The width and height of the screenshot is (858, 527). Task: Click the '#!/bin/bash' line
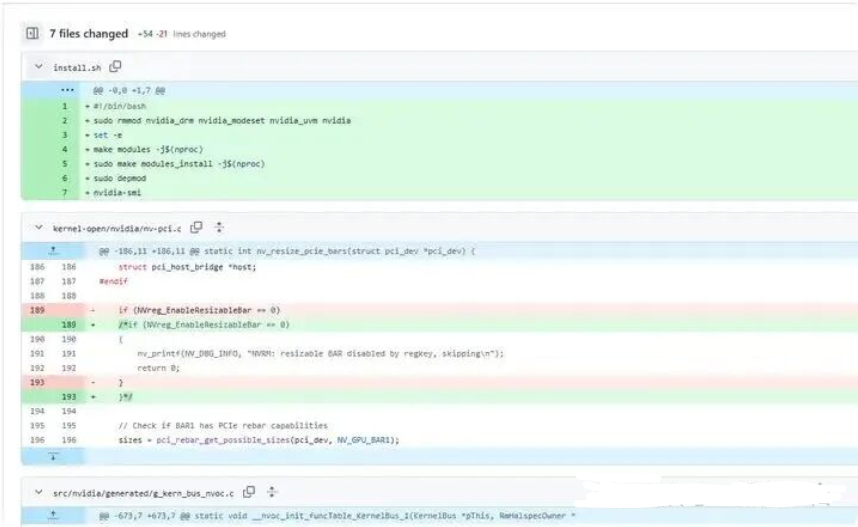(119, 106)
